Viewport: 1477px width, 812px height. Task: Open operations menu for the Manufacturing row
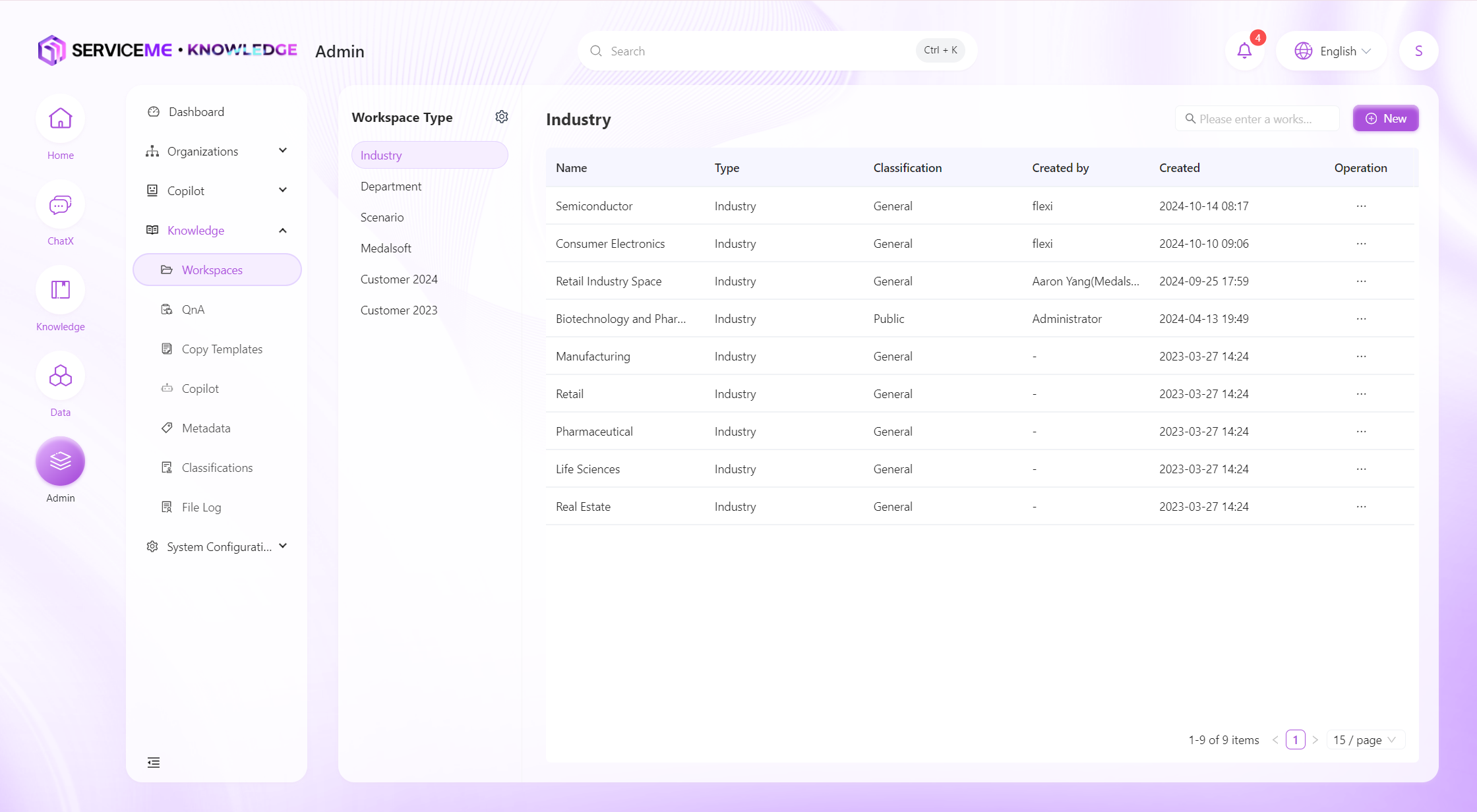(x=1361, y=356)
